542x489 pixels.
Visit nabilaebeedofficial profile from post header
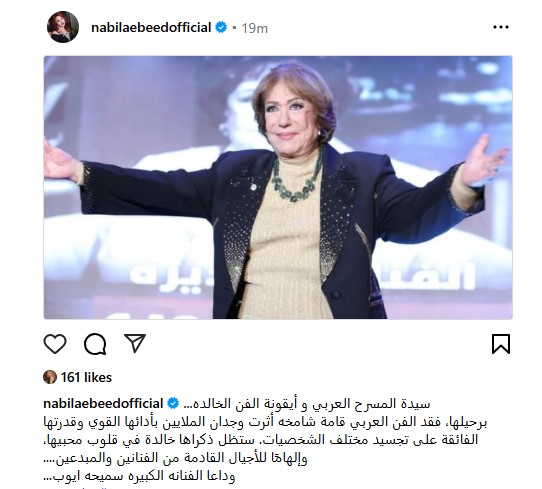[x=151, y=28]
